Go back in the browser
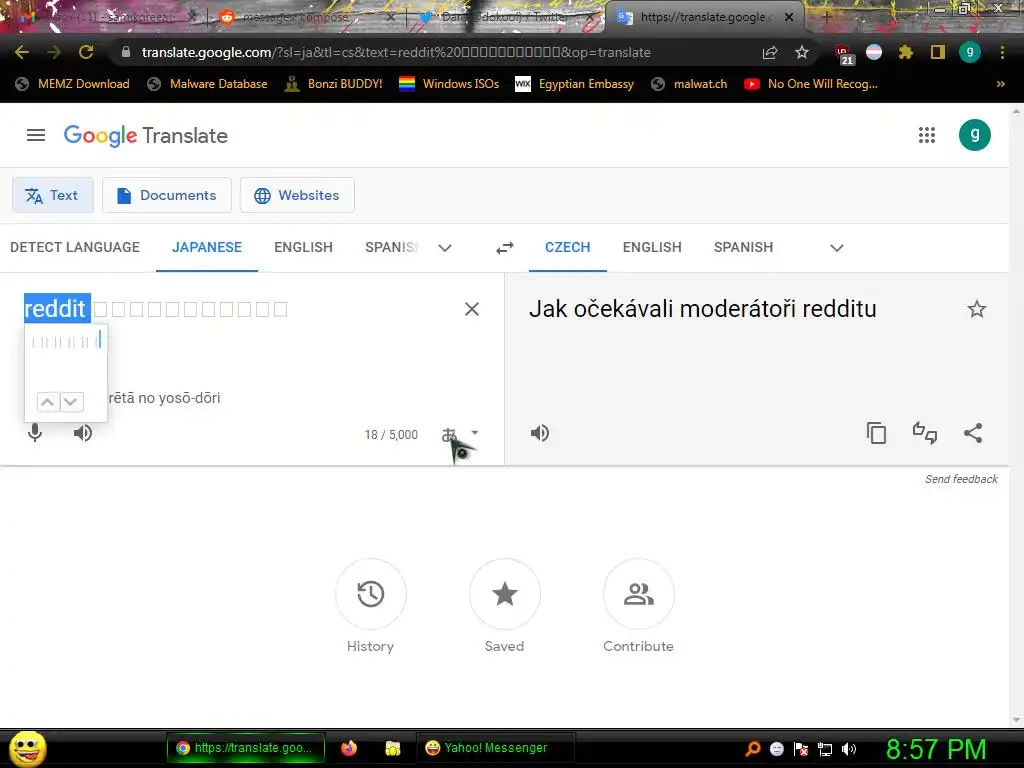The width and height of the screenshot is (1024, 768). click(22, 52)
